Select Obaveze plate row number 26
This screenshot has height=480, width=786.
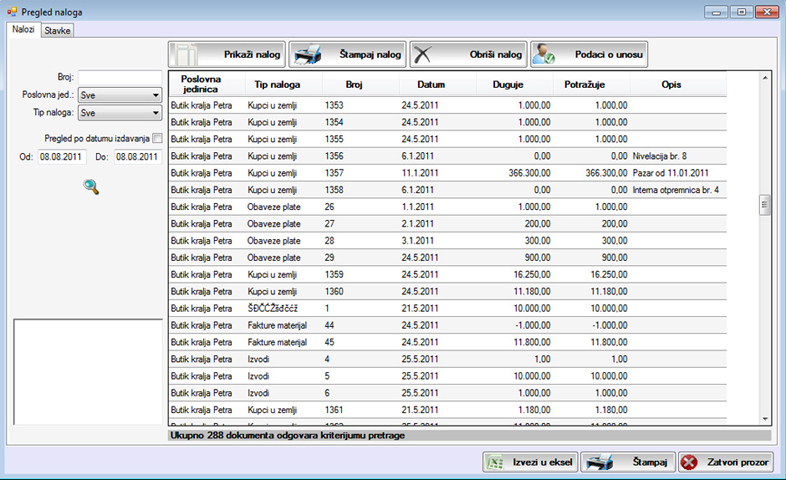click(x=448, y=207)
